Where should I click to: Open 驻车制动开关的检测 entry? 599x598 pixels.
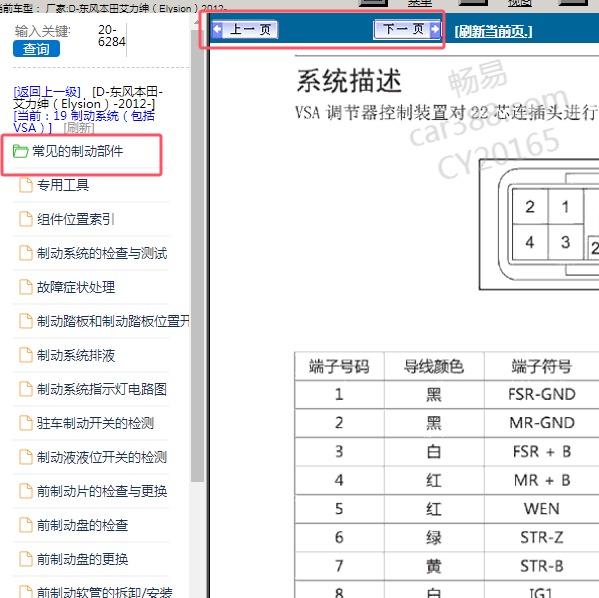click(96, 423)
